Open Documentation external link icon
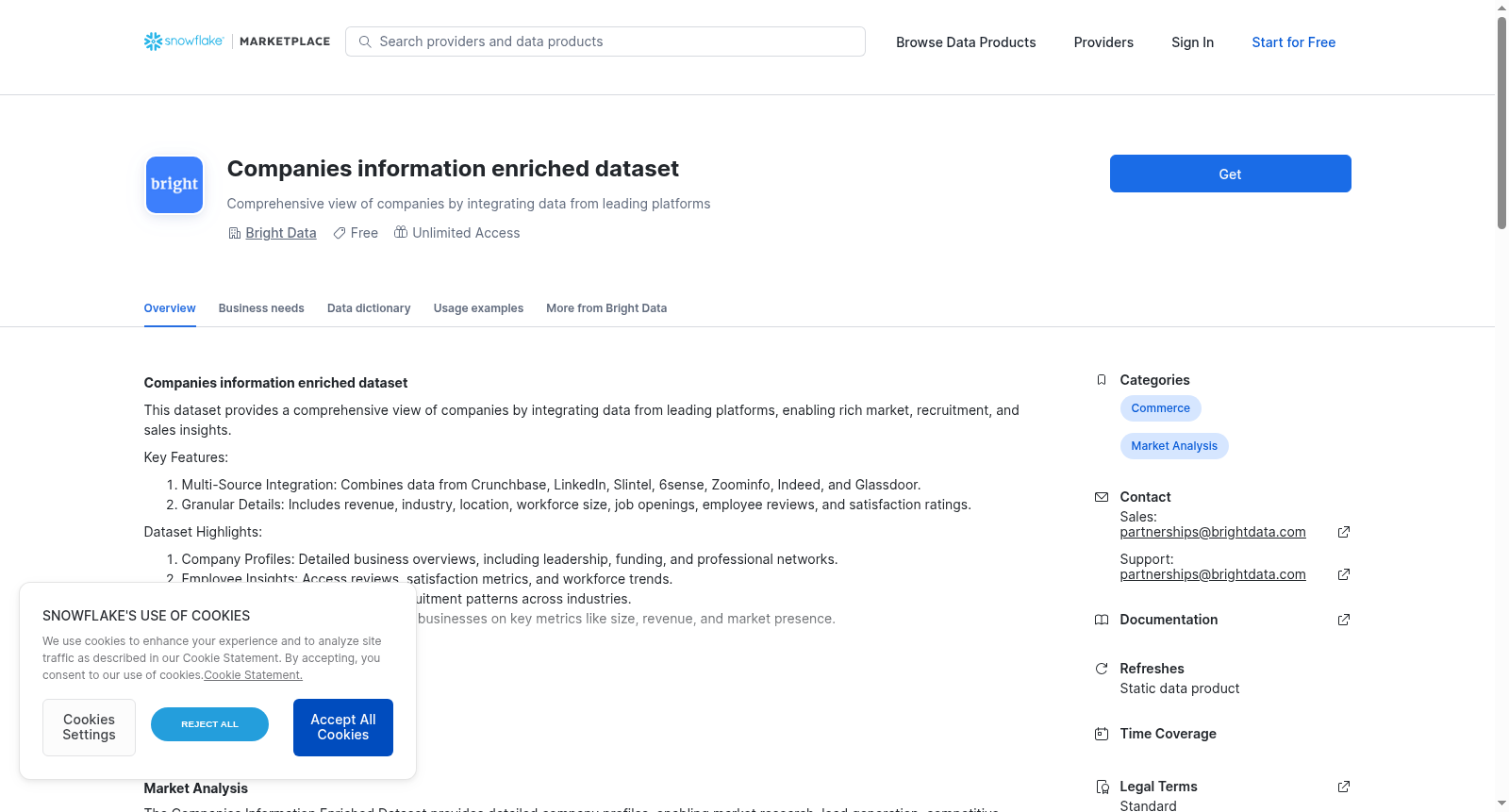The image size is (1509, 812). pos(1344,620)
